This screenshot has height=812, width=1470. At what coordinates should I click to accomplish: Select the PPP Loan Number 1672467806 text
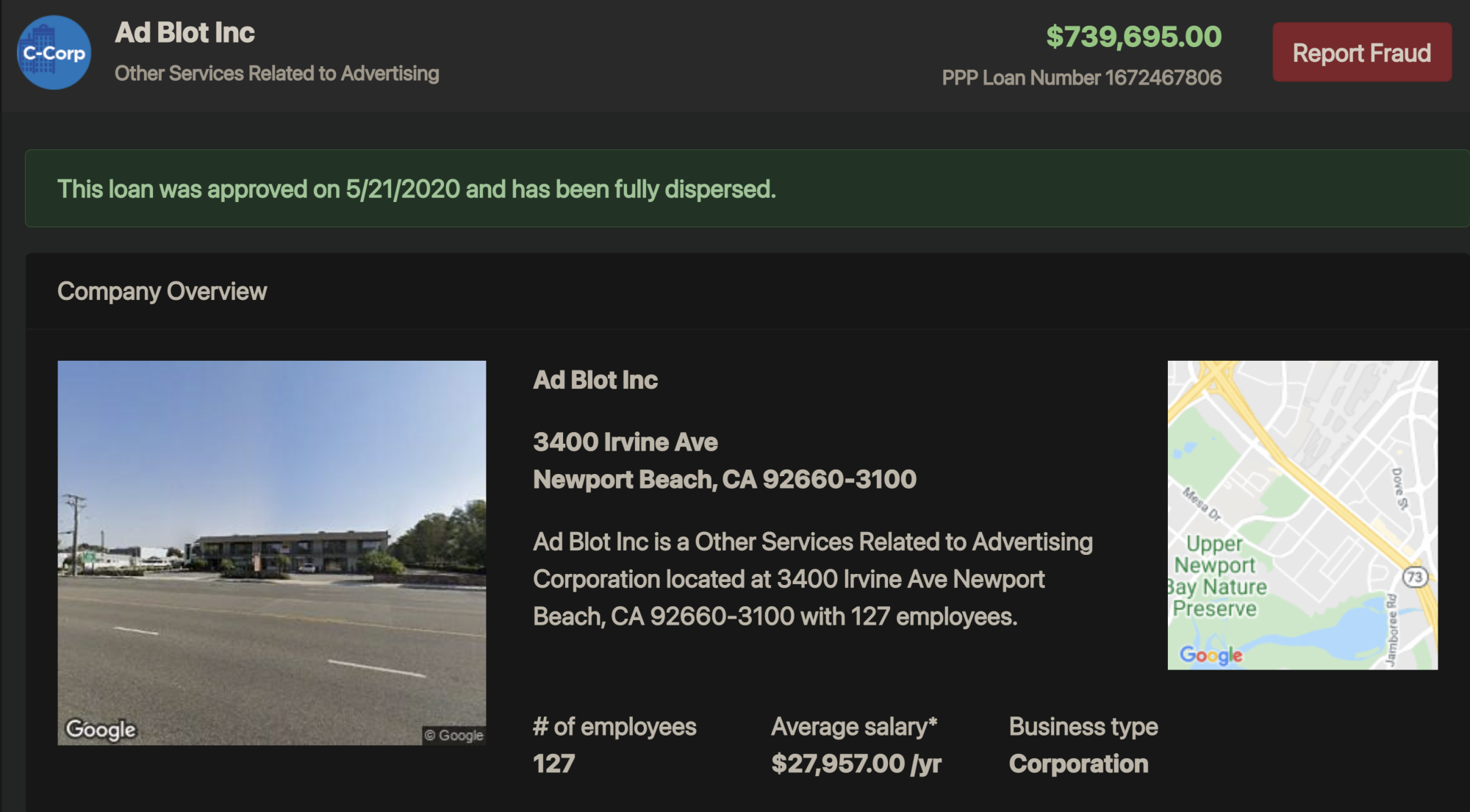pos(1081,77)
